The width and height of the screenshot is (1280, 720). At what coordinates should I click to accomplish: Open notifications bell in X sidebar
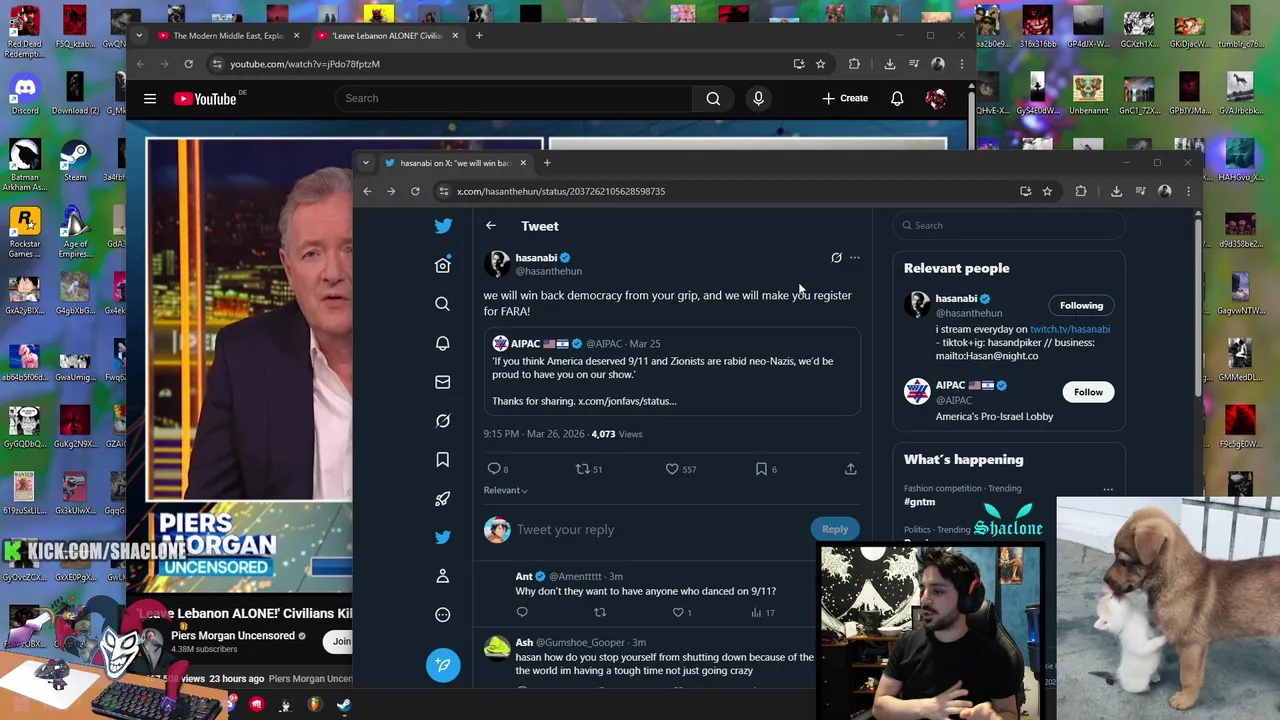(x=443, y=343)
